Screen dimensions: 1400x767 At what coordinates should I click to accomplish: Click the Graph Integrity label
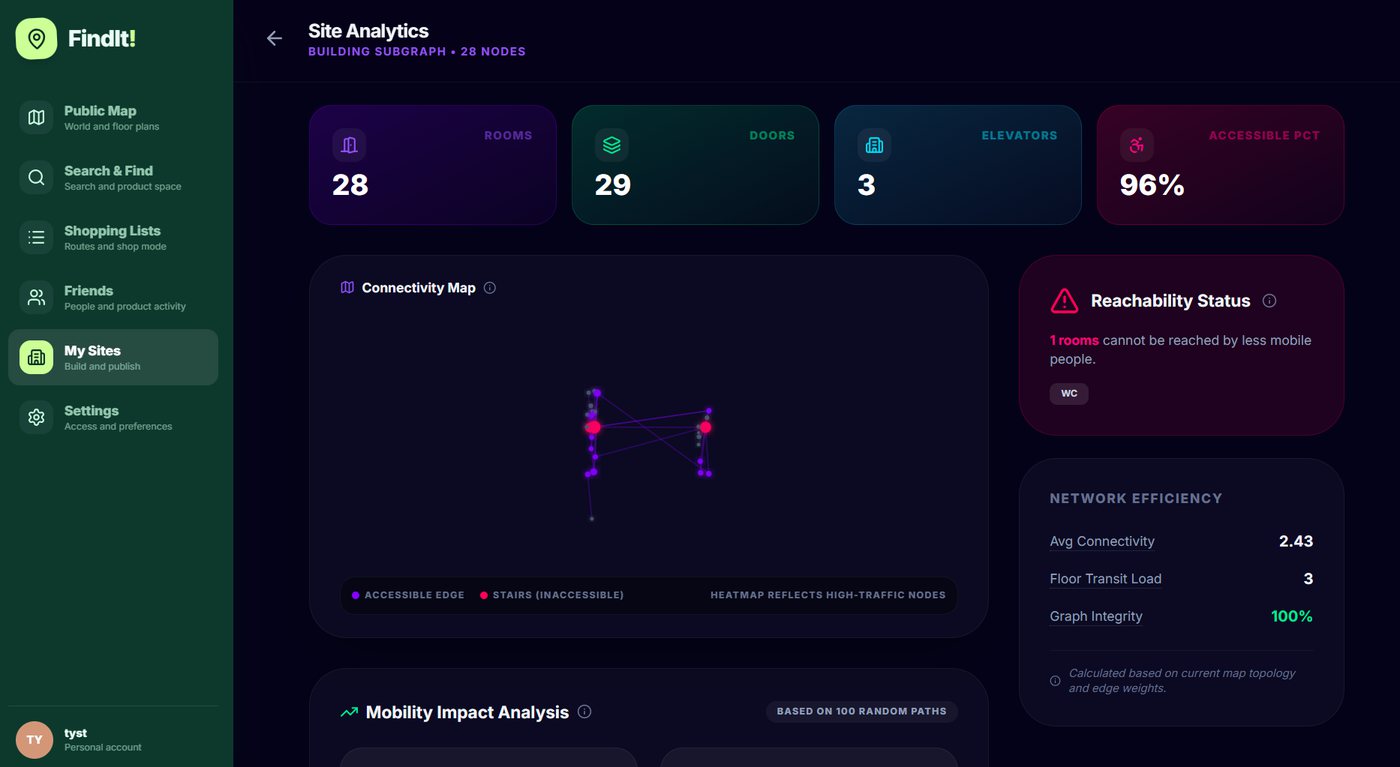coord(1096,616)
